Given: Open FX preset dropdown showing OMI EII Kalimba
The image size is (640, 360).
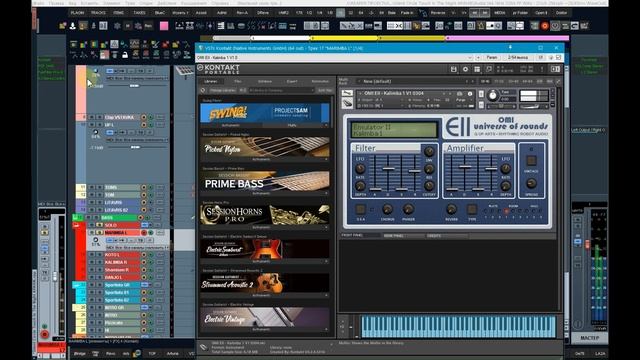Looking at the screenshot, I should [334, 58].
